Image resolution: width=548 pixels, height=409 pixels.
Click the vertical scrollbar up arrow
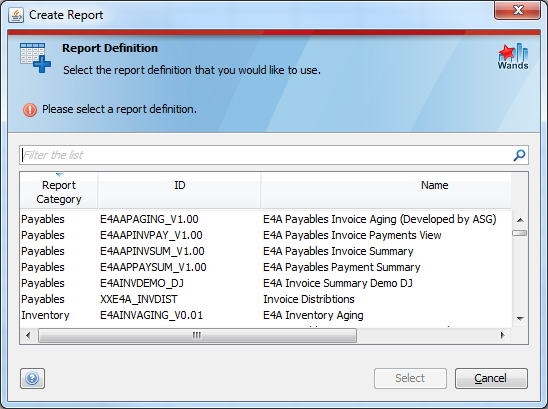[520, 220]
